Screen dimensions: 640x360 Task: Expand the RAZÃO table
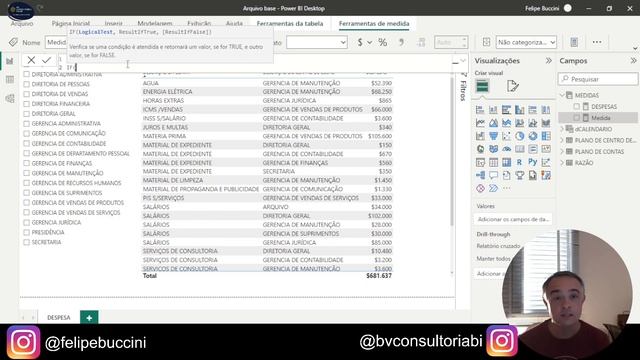[562, 163]
